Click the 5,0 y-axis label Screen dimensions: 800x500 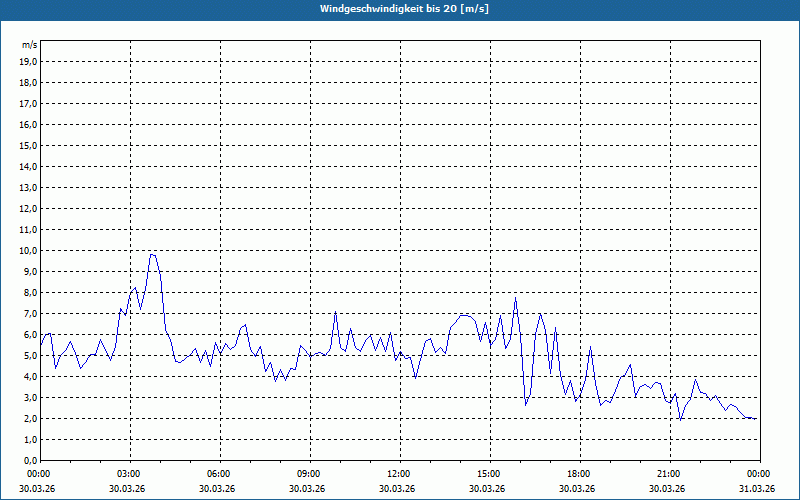[x=31, y=356]
